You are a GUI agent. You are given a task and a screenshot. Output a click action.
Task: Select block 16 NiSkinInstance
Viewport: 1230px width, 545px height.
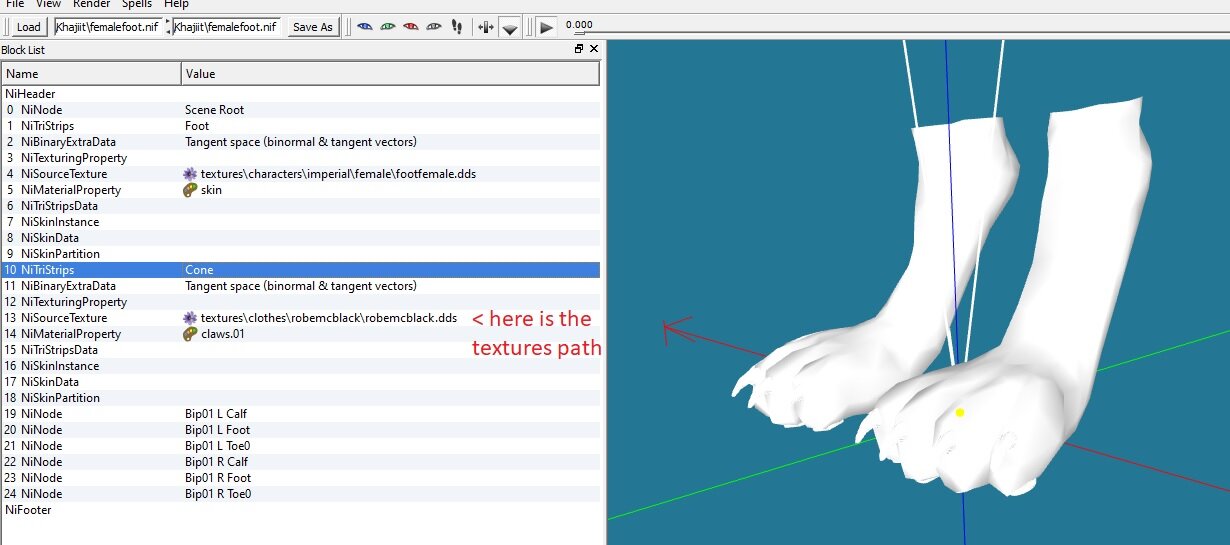(300, 366)
